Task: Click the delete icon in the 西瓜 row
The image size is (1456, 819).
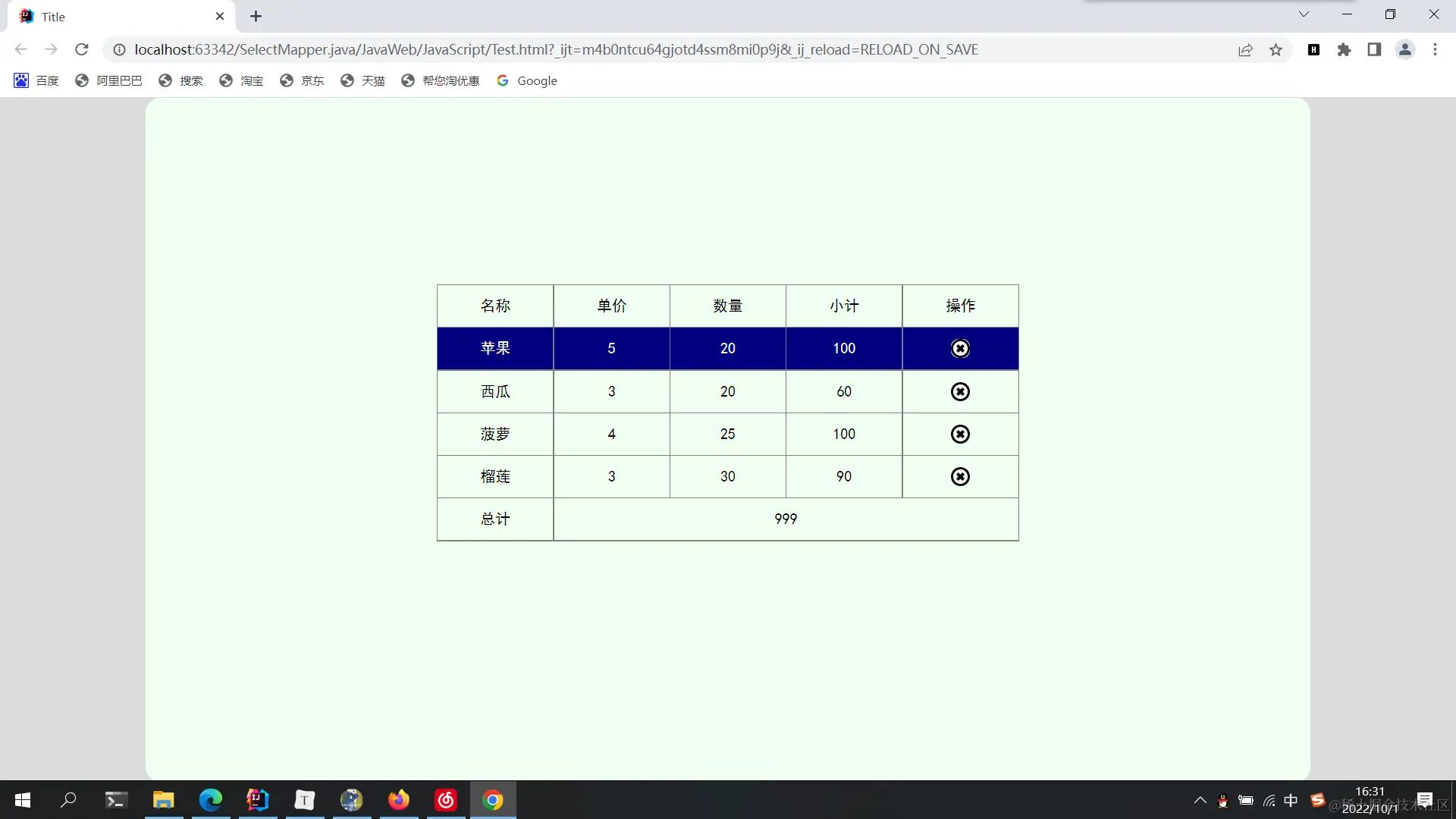Action: [x=960, y=391]
